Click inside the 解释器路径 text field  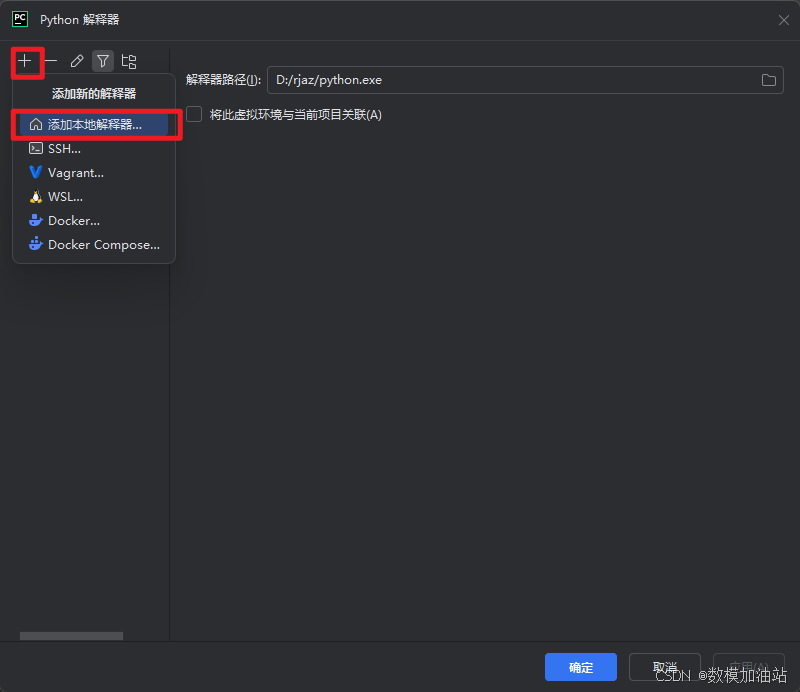[510, 80]
